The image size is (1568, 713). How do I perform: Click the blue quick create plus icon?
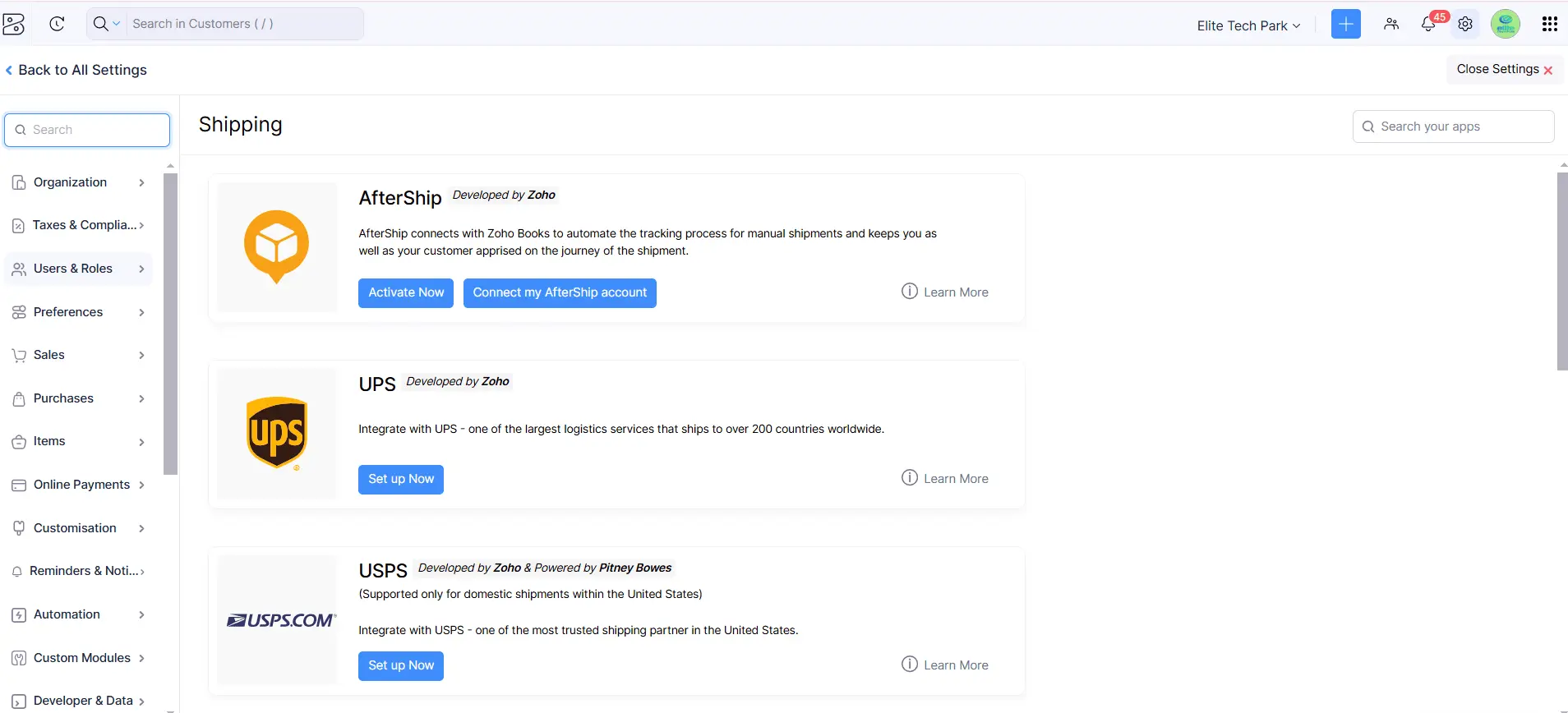click(1345, 24)
